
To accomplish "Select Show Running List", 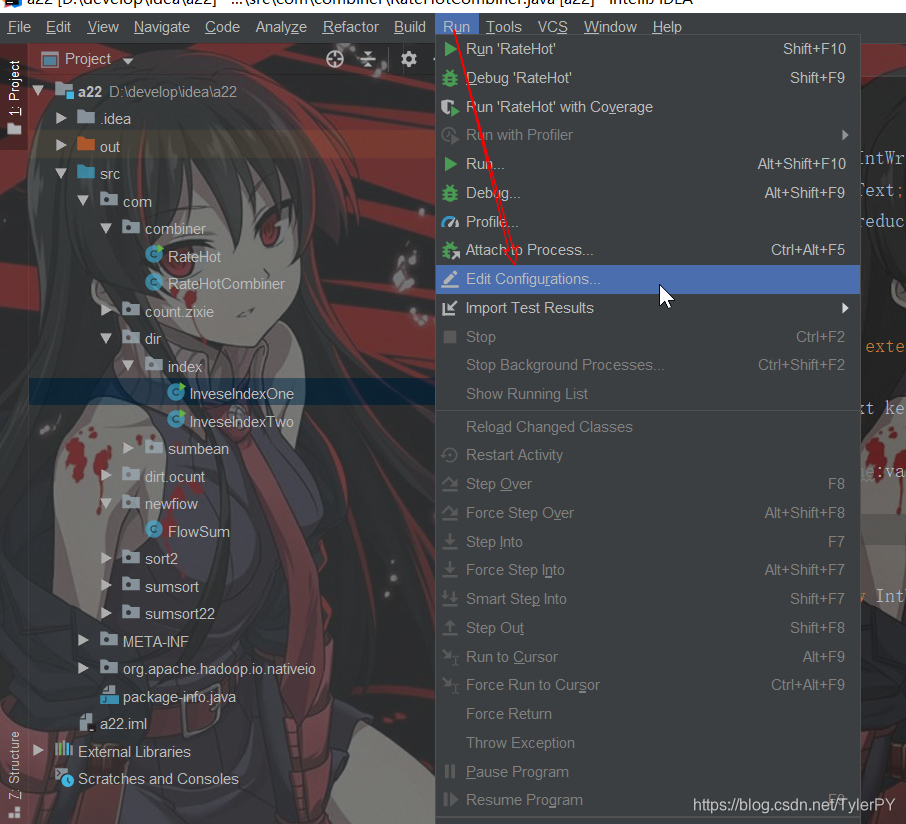I will [x=648, y=394].
